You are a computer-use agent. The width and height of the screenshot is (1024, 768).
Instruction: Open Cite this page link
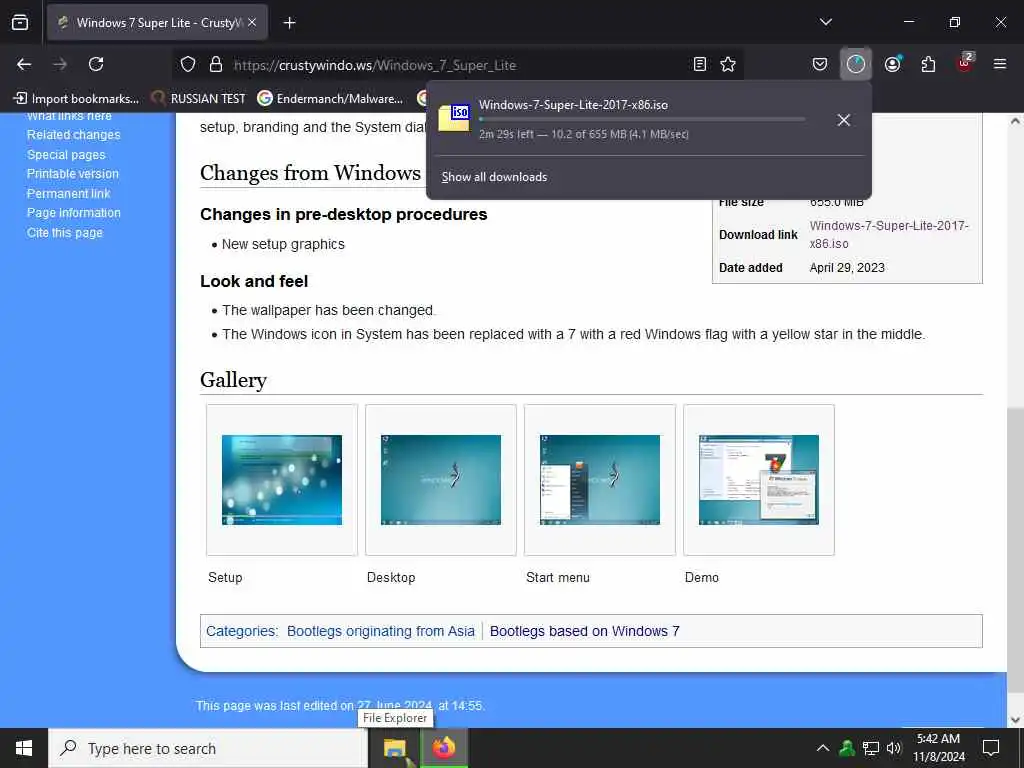[x=65, y=232]
